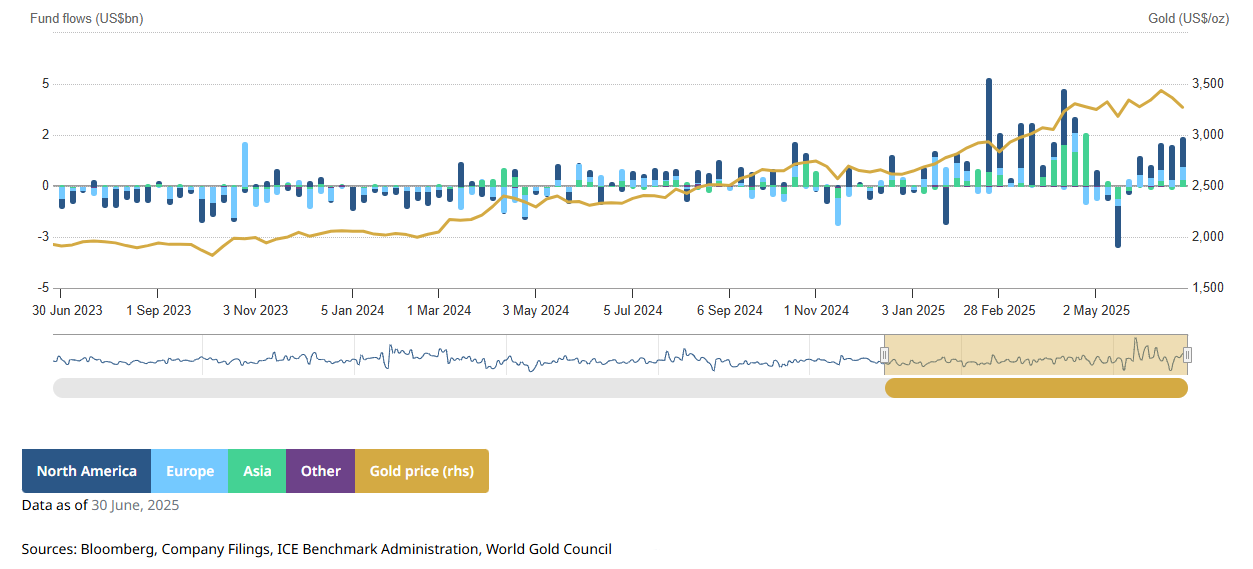Click the gold scrollbar thumb
The height and width of the screenshot is (569, 1253).
click(1036, 388)
